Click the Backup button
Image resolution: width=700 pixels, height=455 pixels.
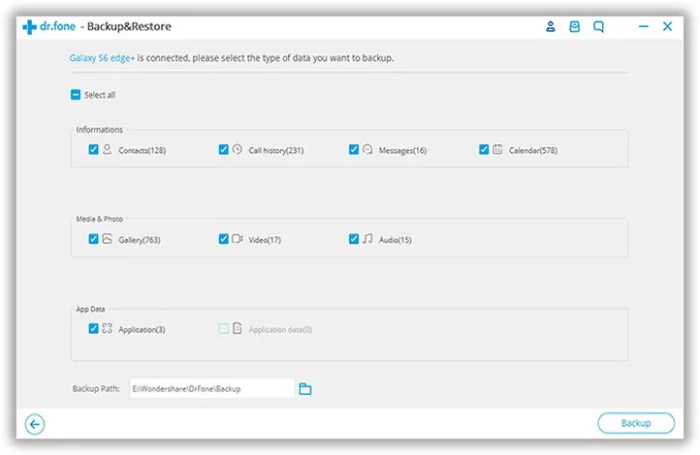tap(636, 423)
